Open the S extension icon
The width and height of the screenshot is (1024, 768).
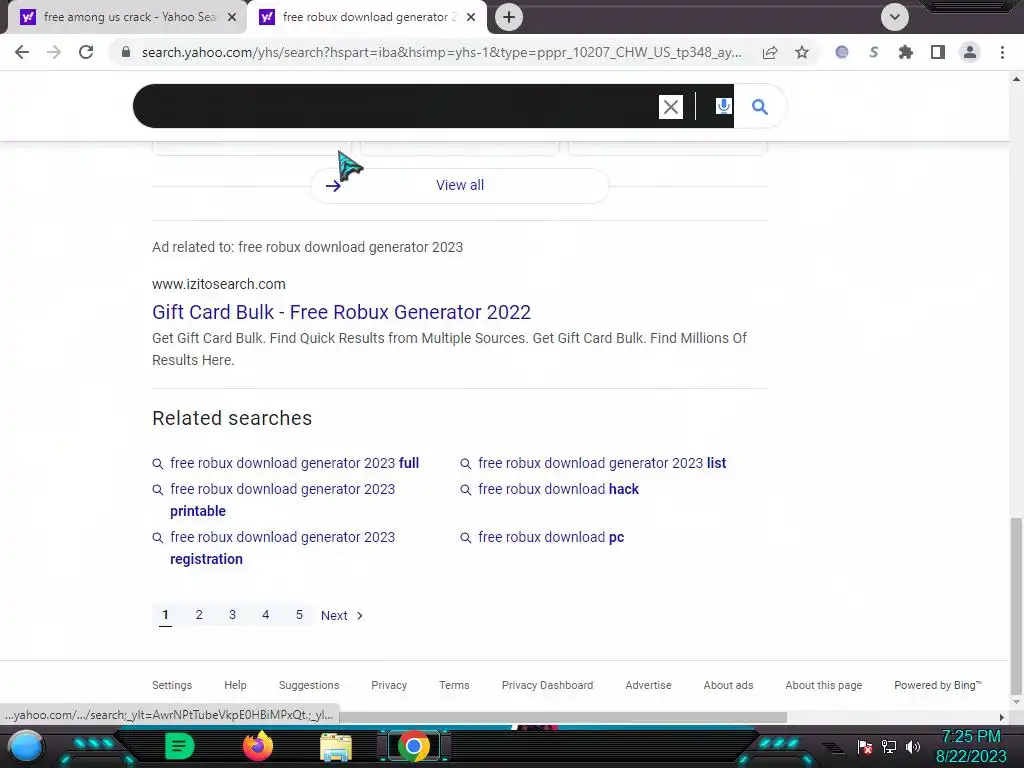[874, 52]
